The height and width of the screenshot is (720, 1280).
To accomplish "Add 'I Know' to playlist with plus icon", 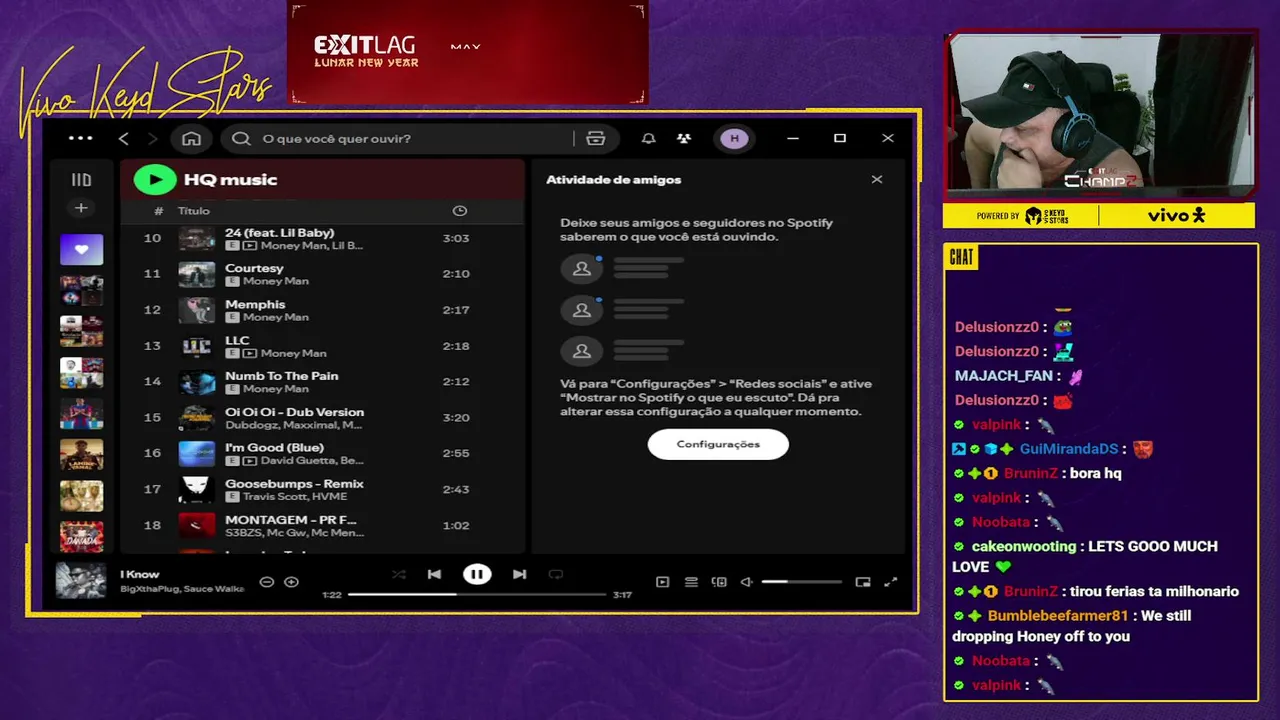I will tap(291, 582).
